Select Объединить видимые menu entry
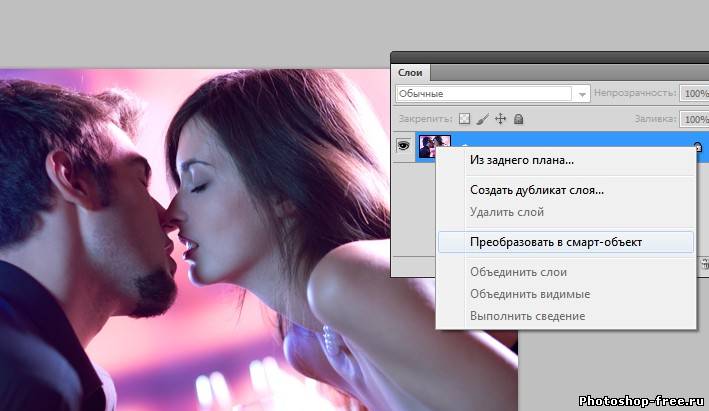The height and width of the screenshot is (411, 709). tap(529, 294)
